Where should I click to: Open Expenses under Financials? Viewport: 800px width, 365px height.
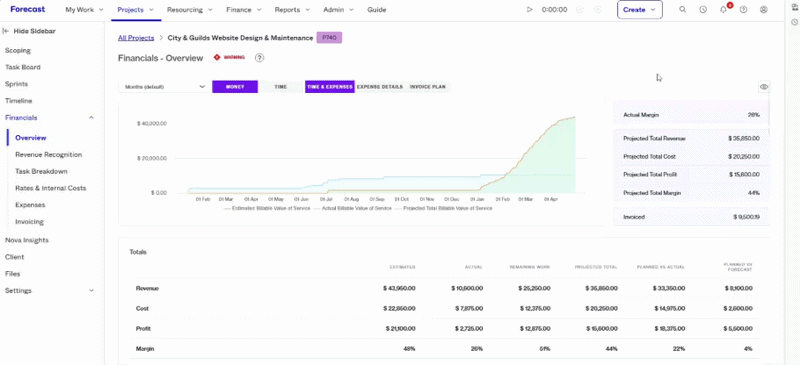coord(30,205)
